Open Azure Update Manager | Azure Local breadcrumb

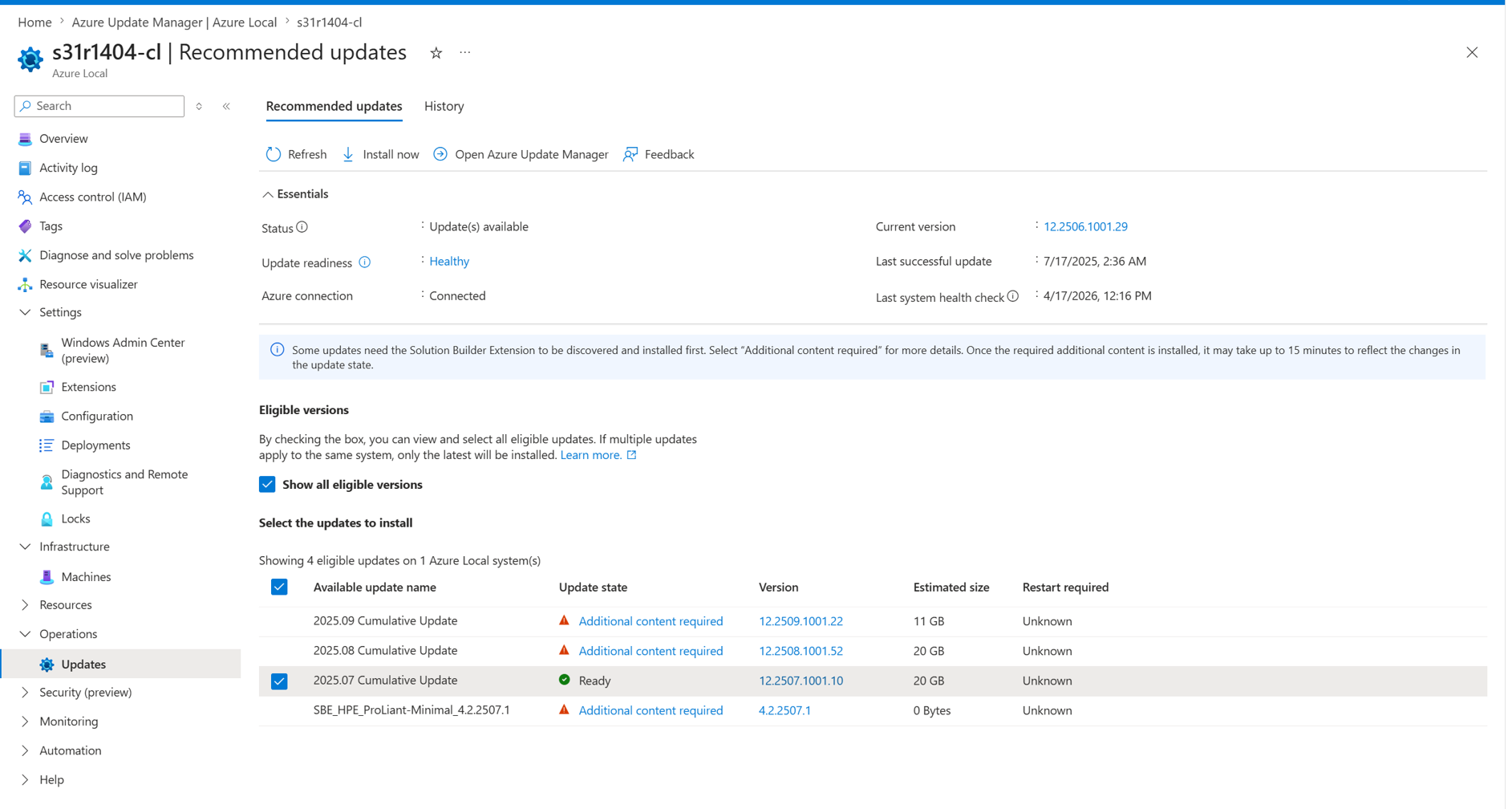(x=174, y=22)
